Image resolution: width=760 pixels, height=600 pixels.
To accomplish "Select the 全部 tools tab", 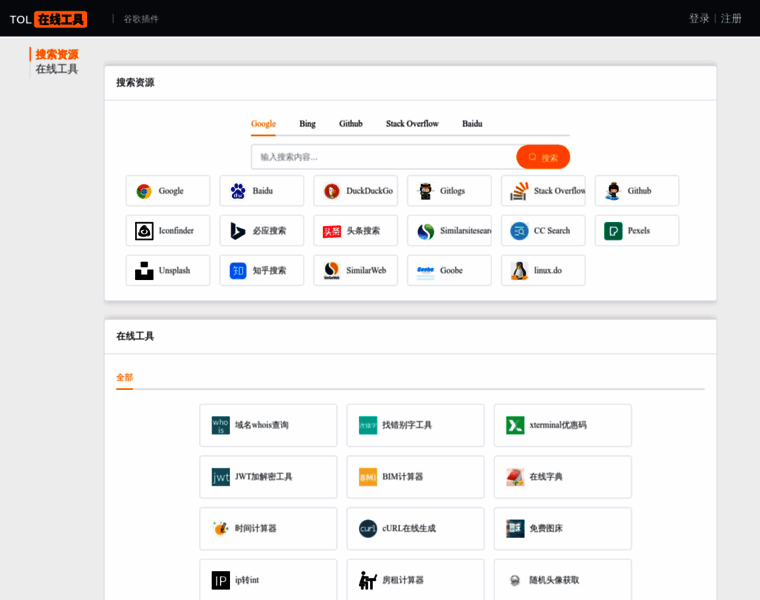I will (124, 378).
